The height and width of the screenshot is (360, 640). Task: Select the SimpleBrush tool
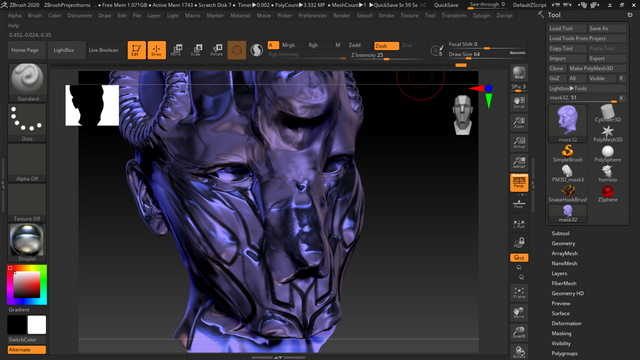568,153
